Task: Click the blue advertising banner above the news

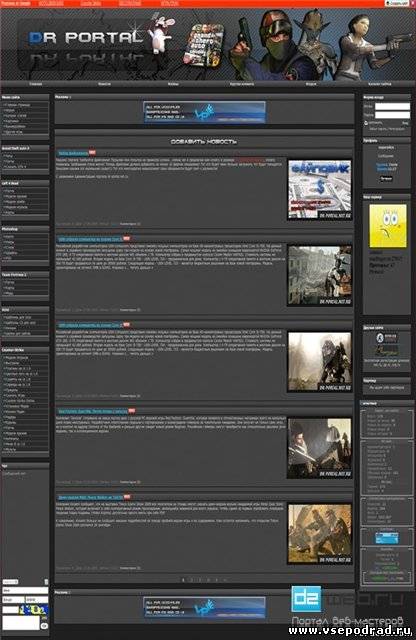Action: point(205,112)
